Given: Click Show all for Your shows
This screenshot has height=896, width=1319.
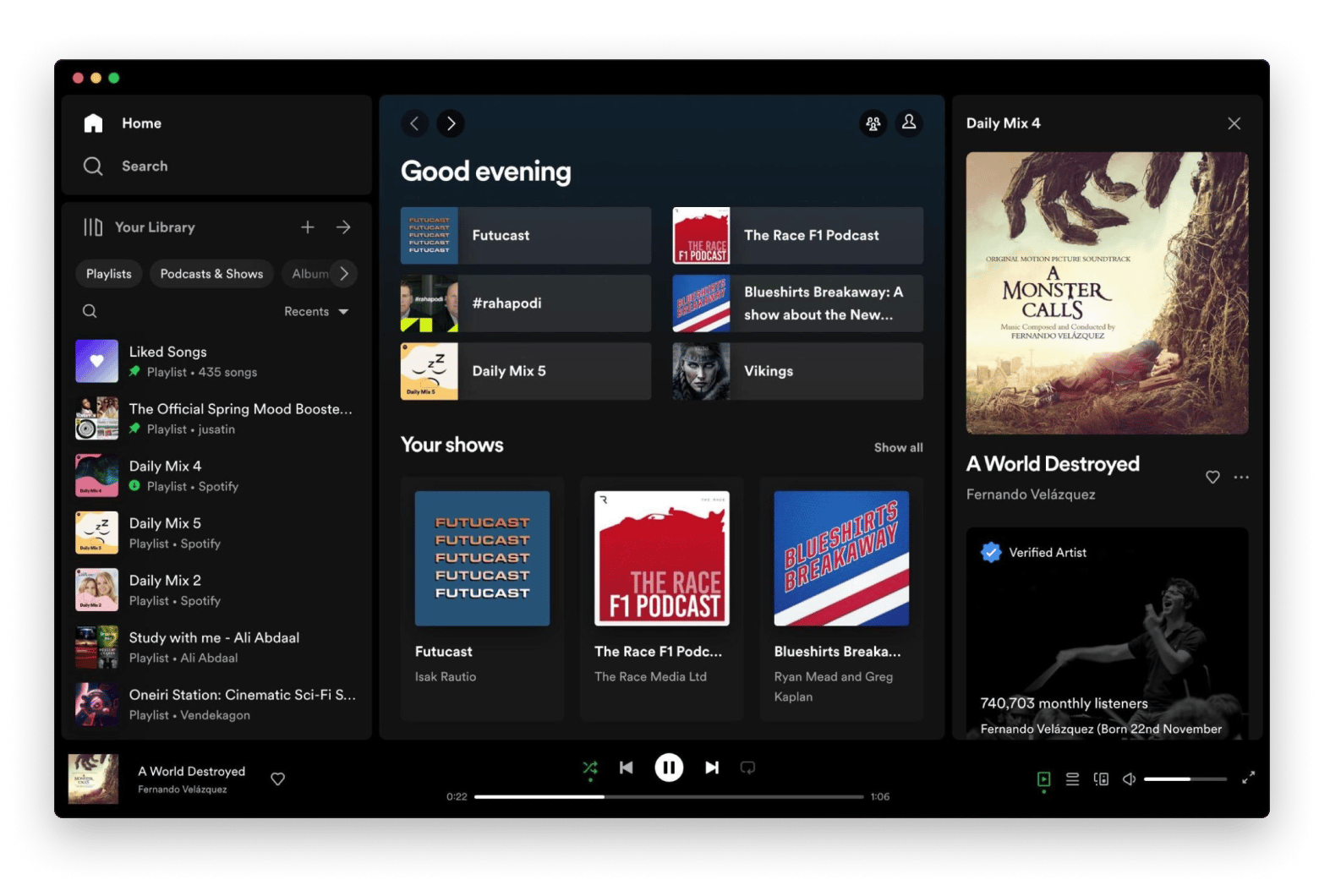Looking at the screenshot, I should point(898,447).
